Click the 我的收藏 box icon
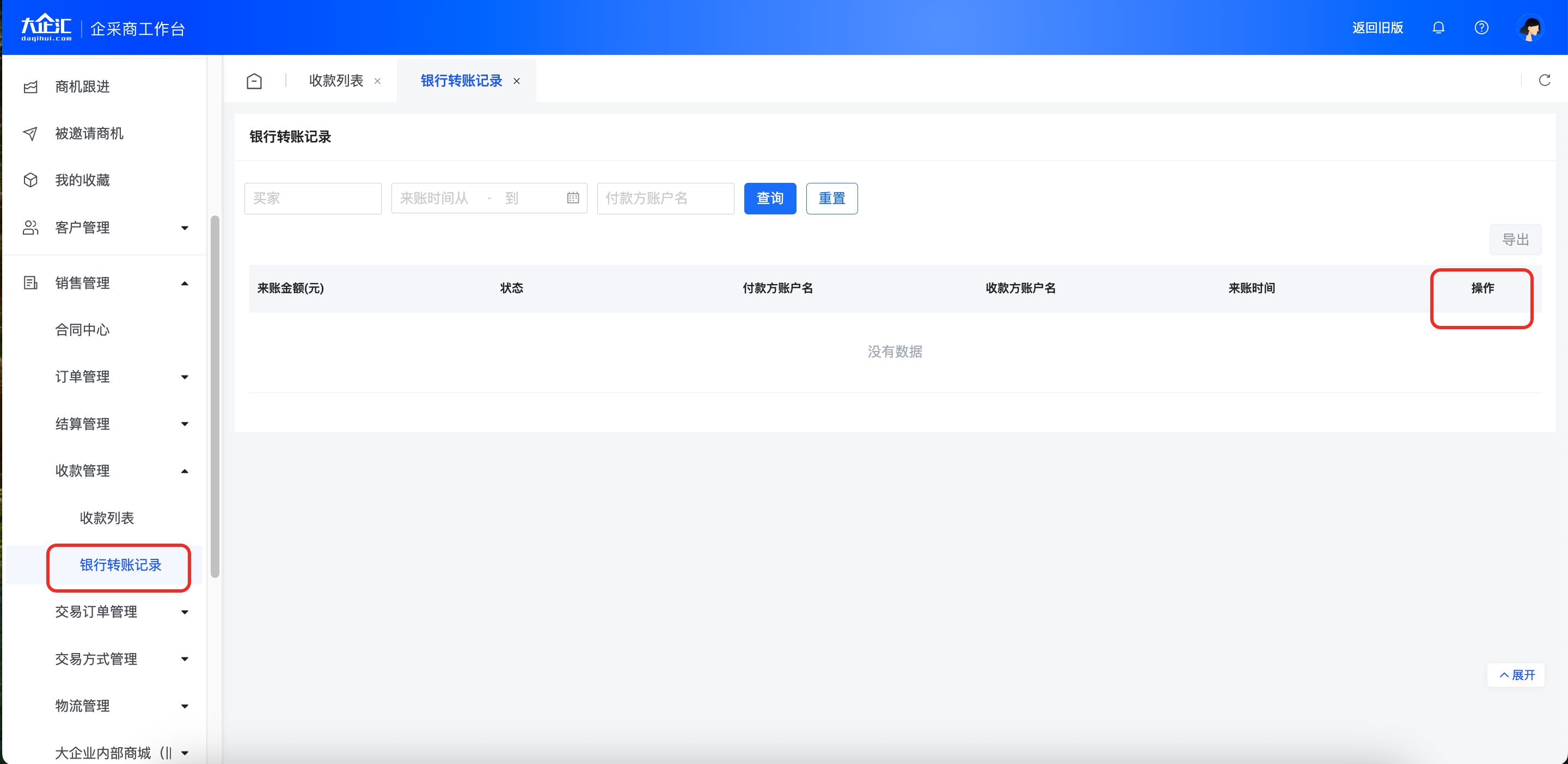 pyautogui.click(x=30, y=180)
